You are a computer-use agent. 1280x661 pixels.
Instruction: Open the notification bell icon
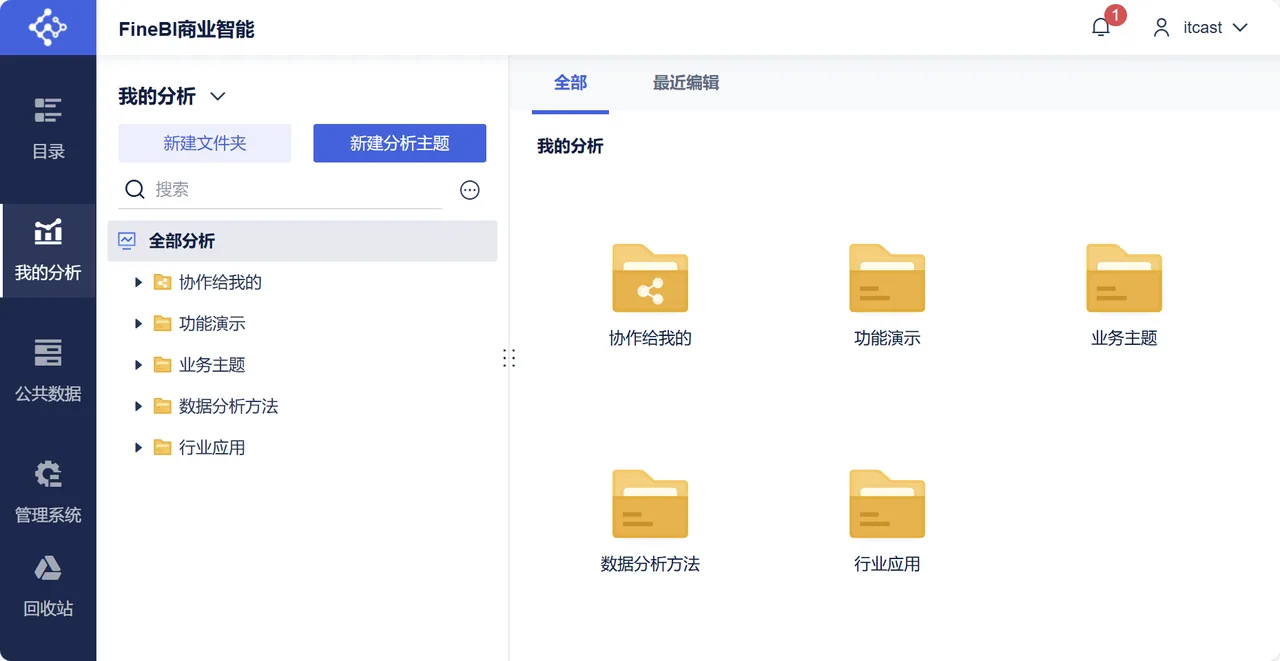1101,28
